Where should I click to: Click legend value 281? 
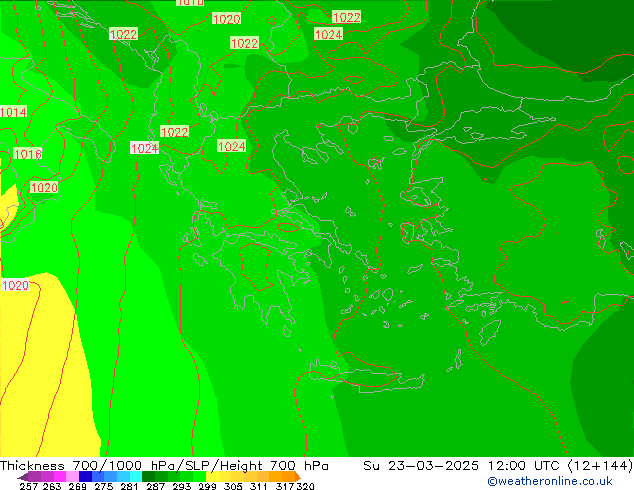[x=129, y=486]
